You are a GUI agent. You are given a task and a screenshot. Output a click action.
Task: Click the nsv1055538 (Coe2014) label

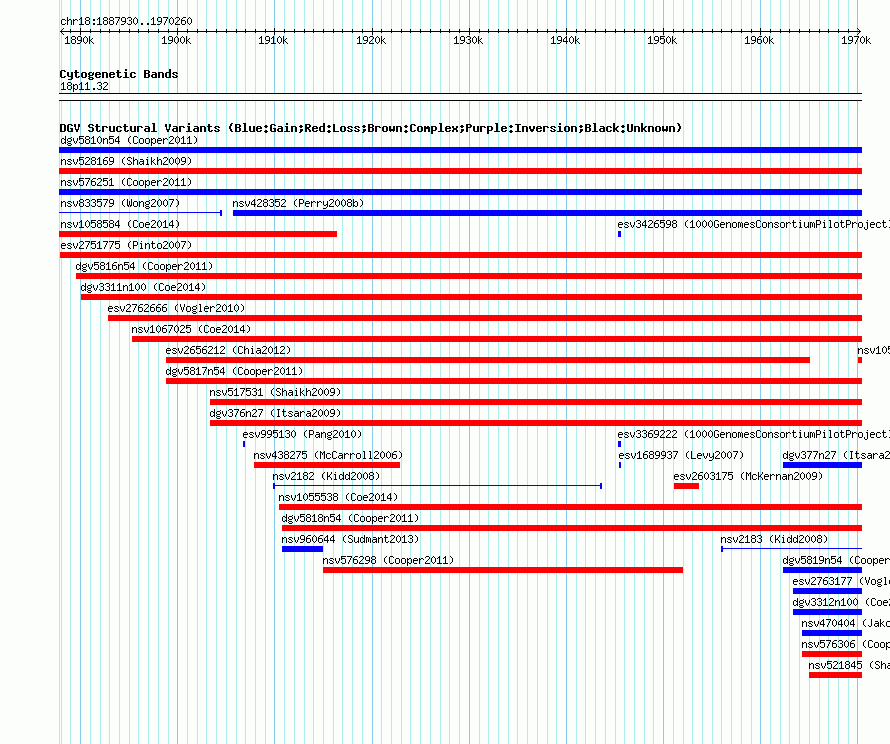[x=338, y=497]
